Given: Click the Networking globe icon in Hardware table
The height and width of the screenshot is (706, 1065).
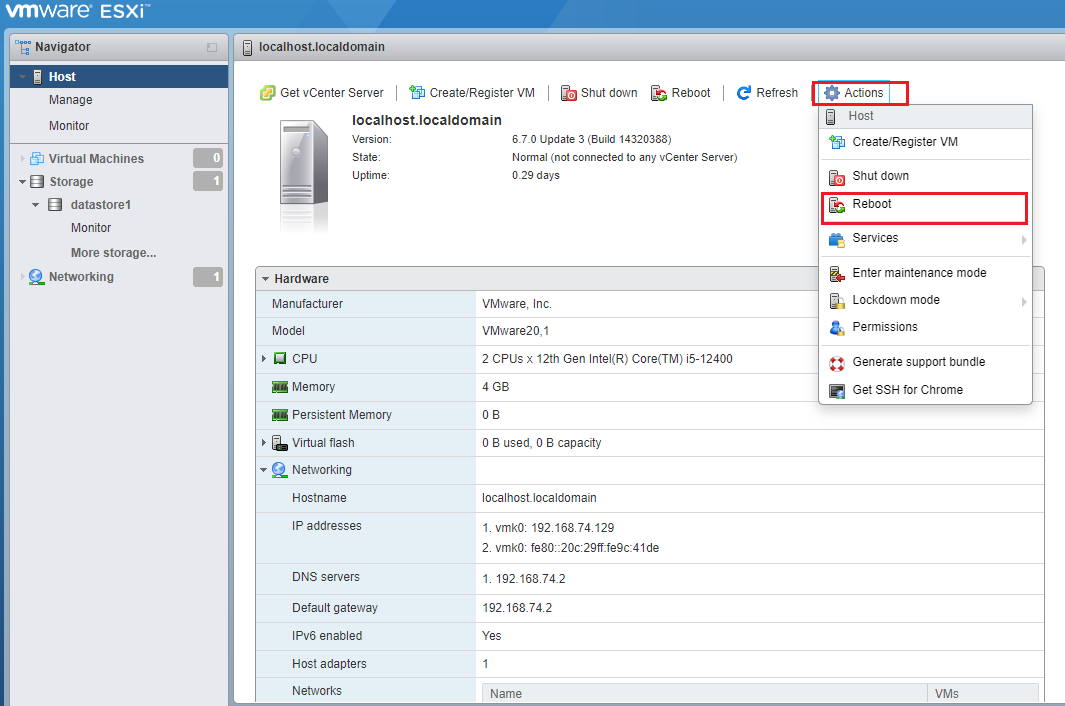Looking at the screenshot, I should [279, 470].
